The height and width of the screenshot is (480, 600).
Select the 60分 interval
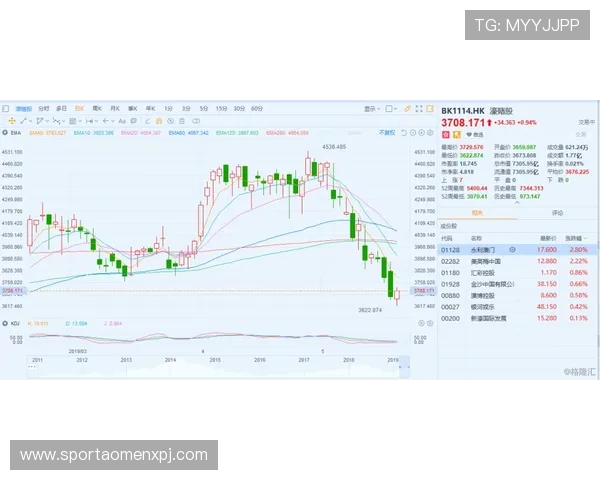click(257, 109)
